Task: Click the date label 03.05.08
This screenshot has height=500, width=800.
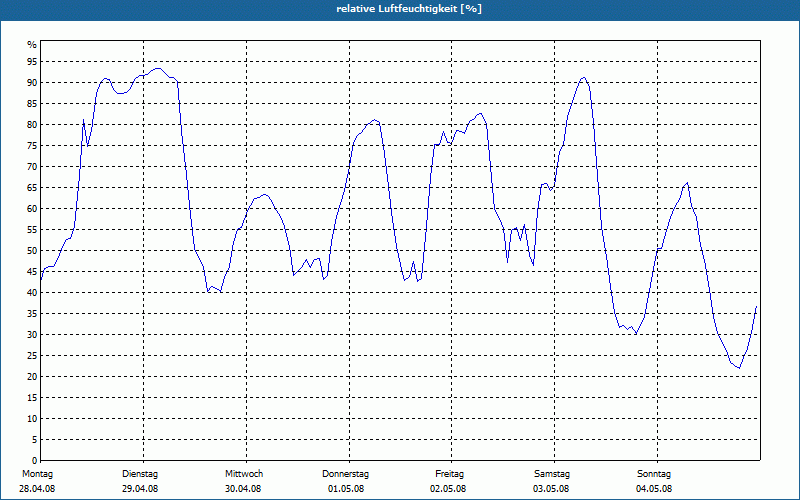Action: 551,489
